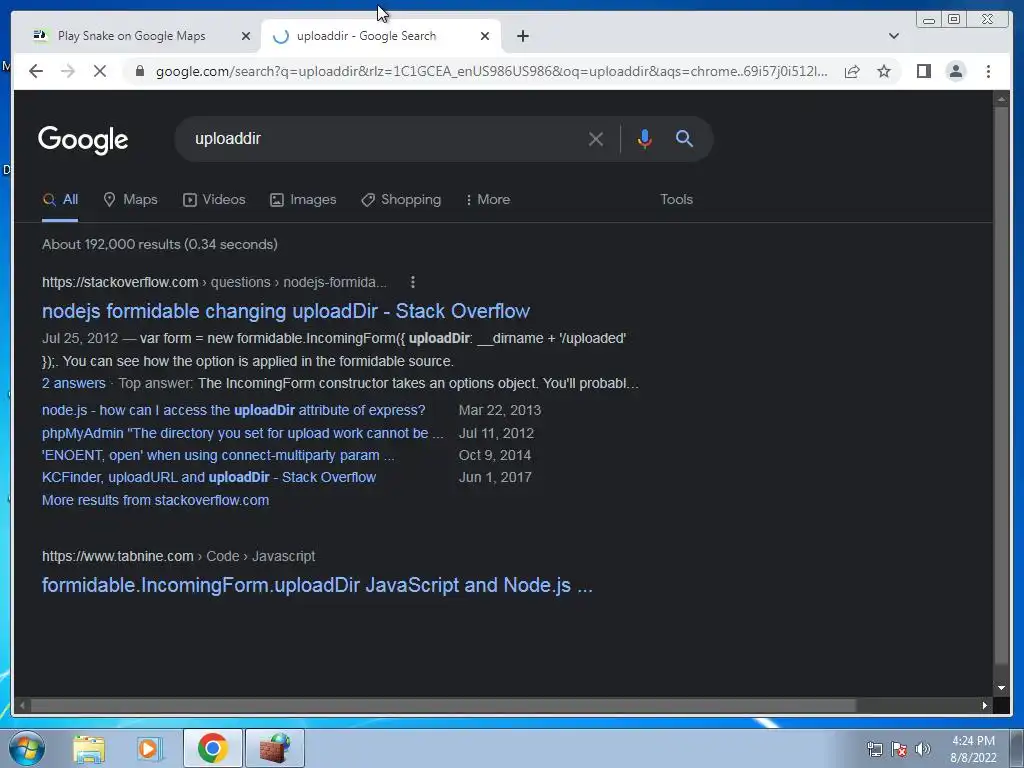The width and height of the screenshot is (1024, 768).
Task: Click the stackoverflow.com URL breadcrumb
Action: [214, 282]
